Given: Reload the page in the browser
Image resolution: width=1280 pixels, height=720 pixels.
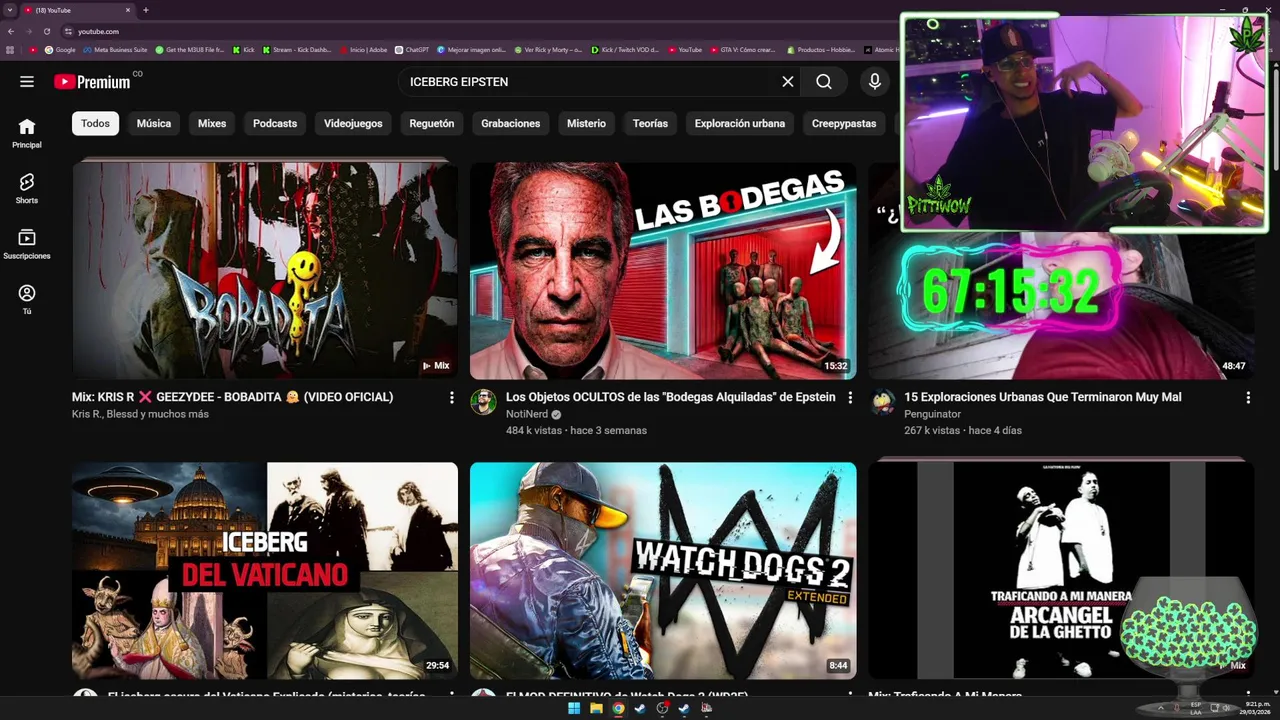Looking at the screenshot, I should tap(46, 31).
